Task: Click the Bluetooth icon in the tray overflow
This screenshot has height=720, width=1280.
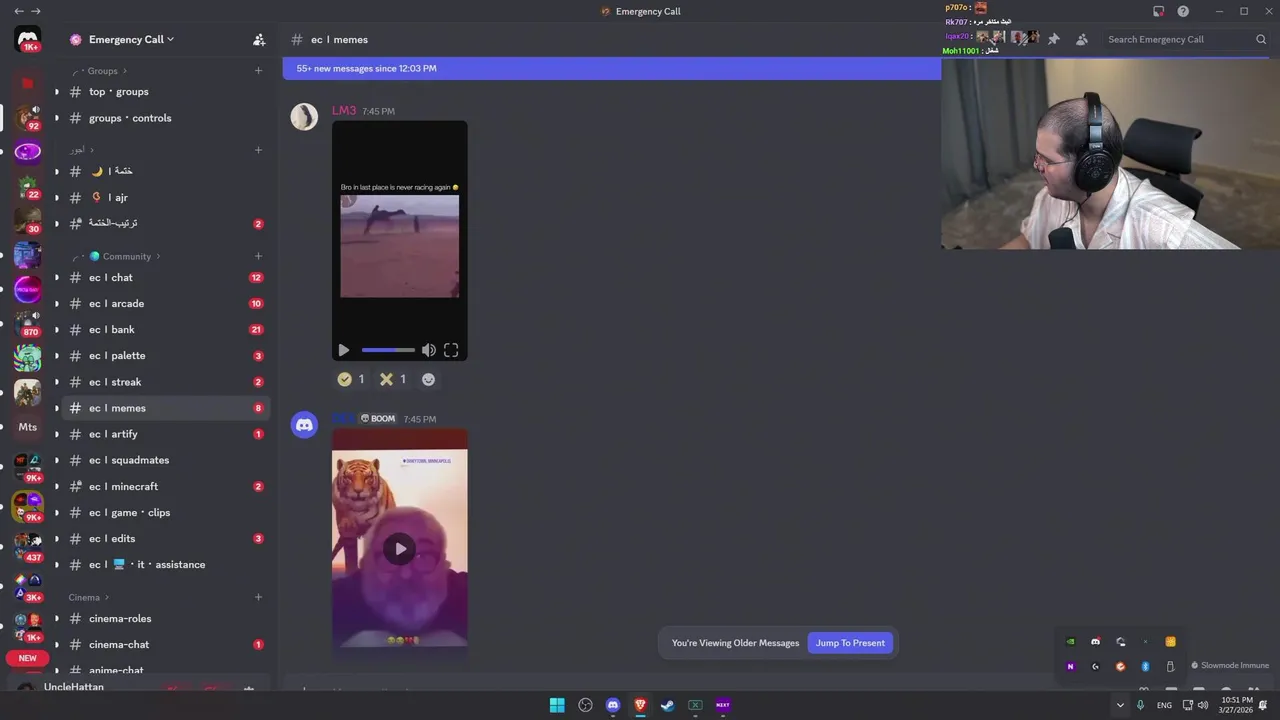Action: (1145, 666)
